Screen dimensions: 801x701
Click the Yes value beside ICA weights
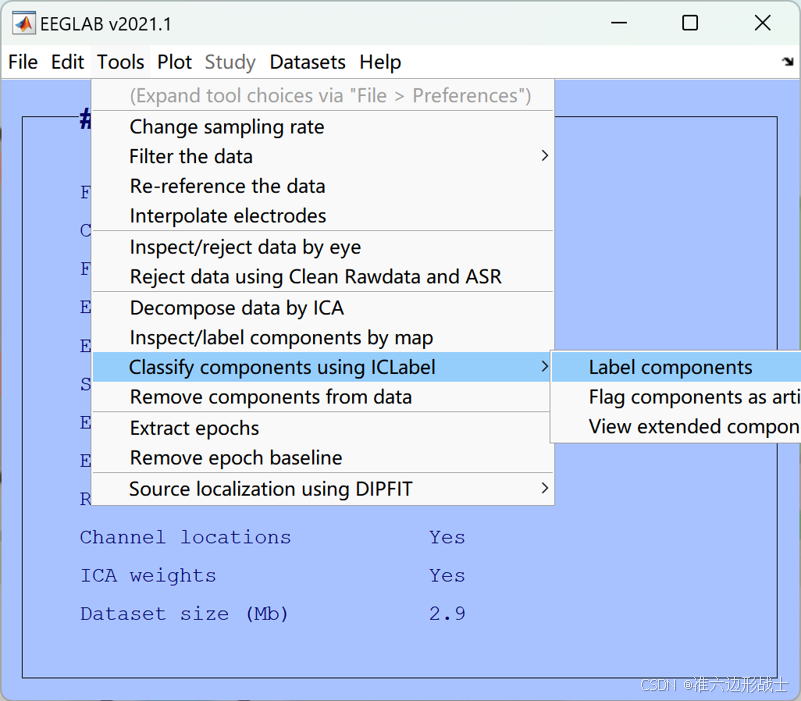pyautogui.click(x=447, y=576)
